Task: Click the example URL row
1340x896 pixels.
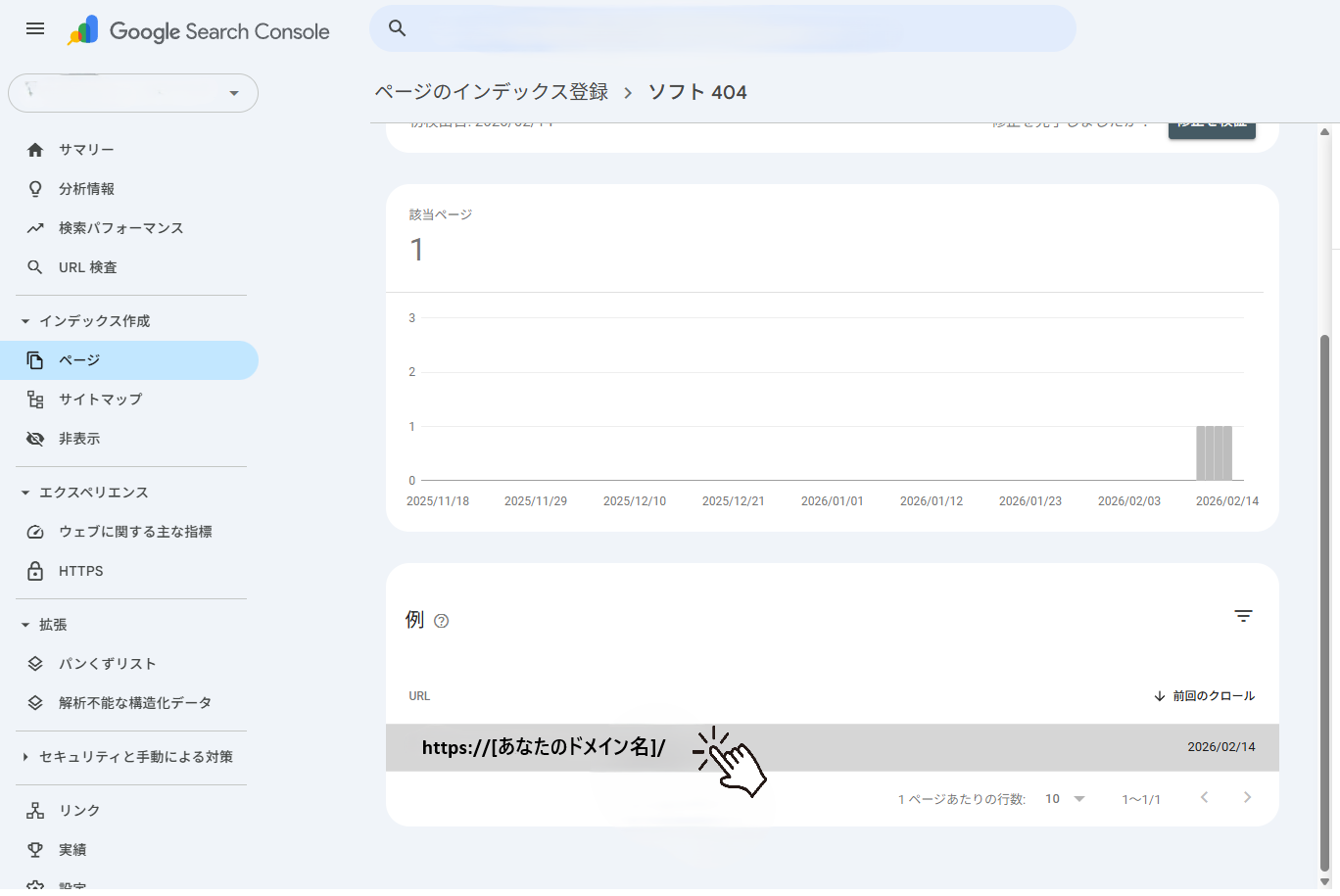Action: [x=545, y=747]
